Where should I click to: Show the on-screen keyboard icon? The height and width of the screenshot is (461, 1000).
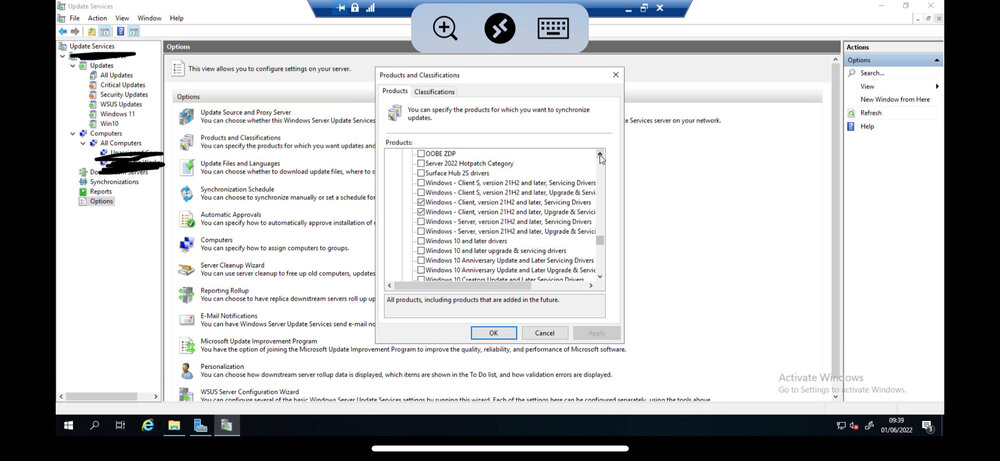point(553,28)
